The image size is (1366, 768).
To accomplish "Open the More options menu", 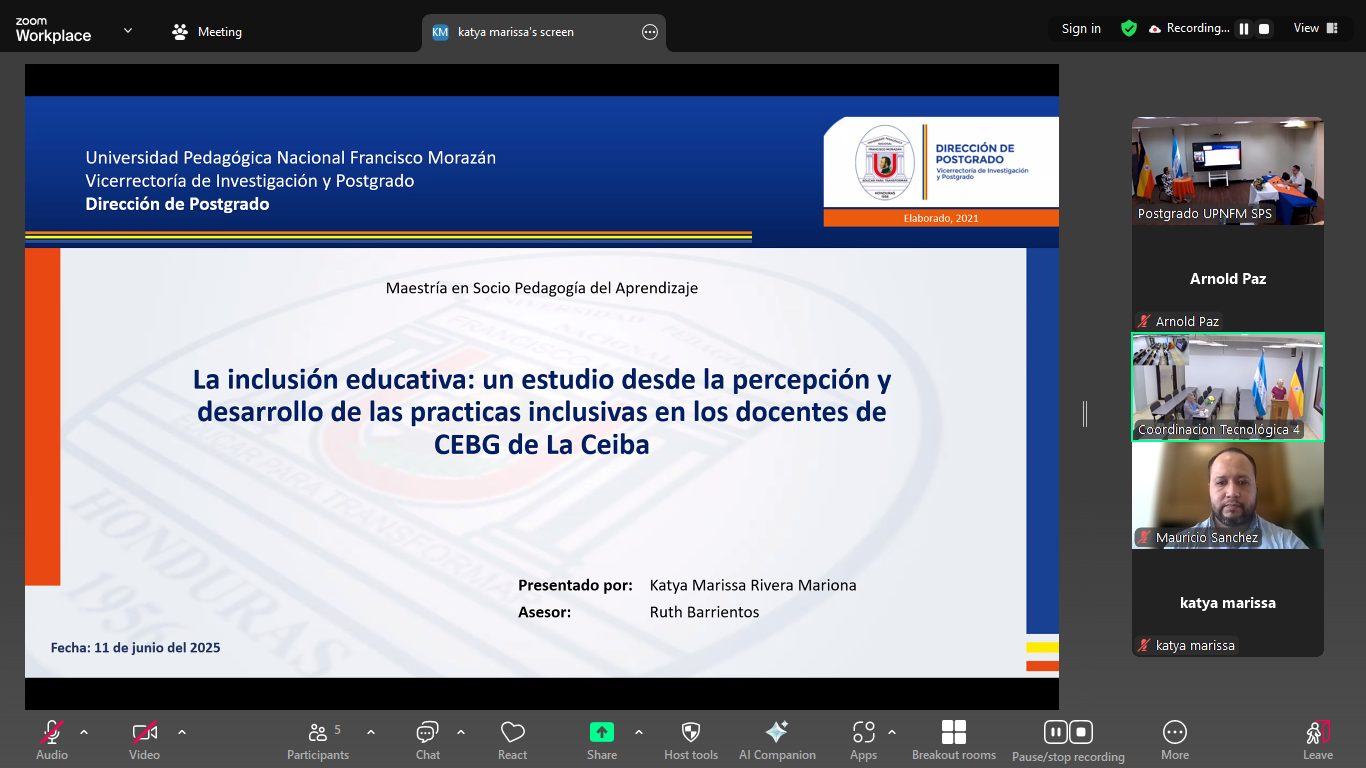I will [x=1175, y=740].
